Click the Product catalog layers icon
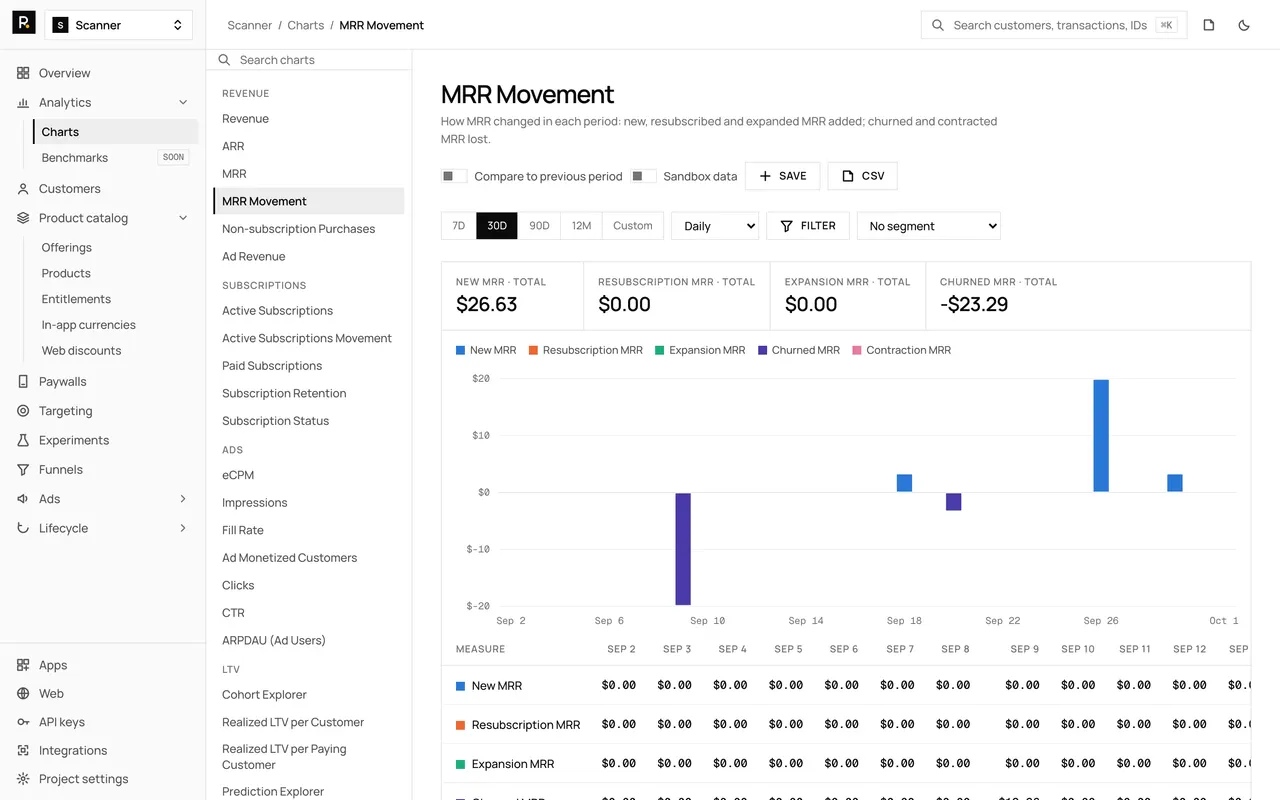 coord(23,218)
